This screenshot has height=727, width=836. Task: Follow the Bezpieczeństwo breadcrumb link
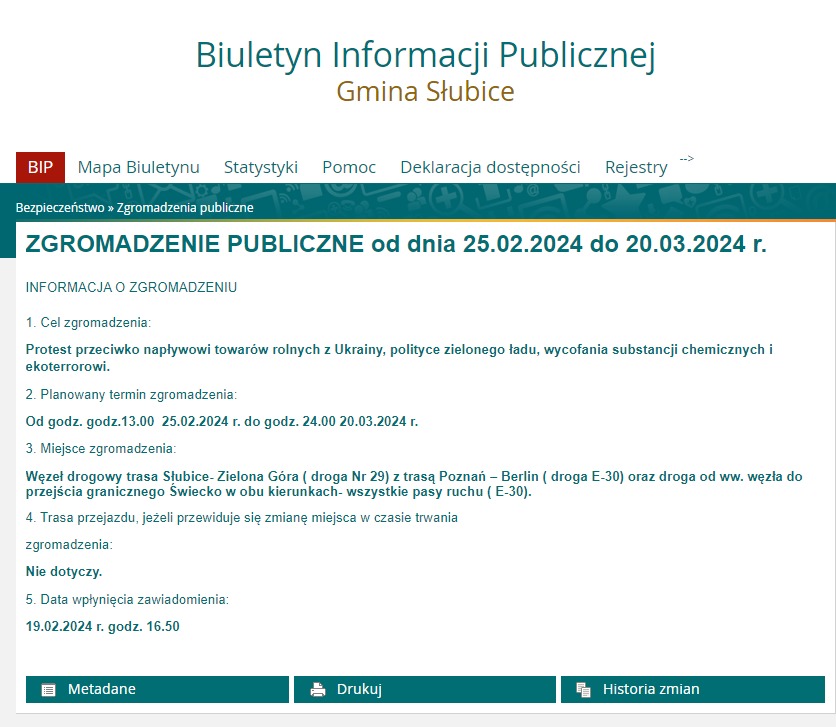point(60,208)
